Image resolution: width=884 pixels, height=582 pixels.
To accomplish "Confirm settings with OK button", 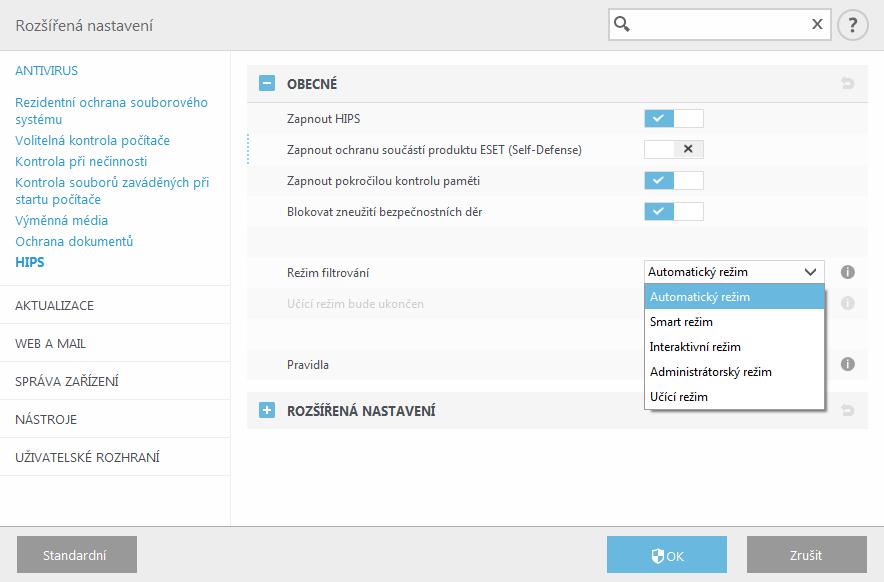I will 667,554.
